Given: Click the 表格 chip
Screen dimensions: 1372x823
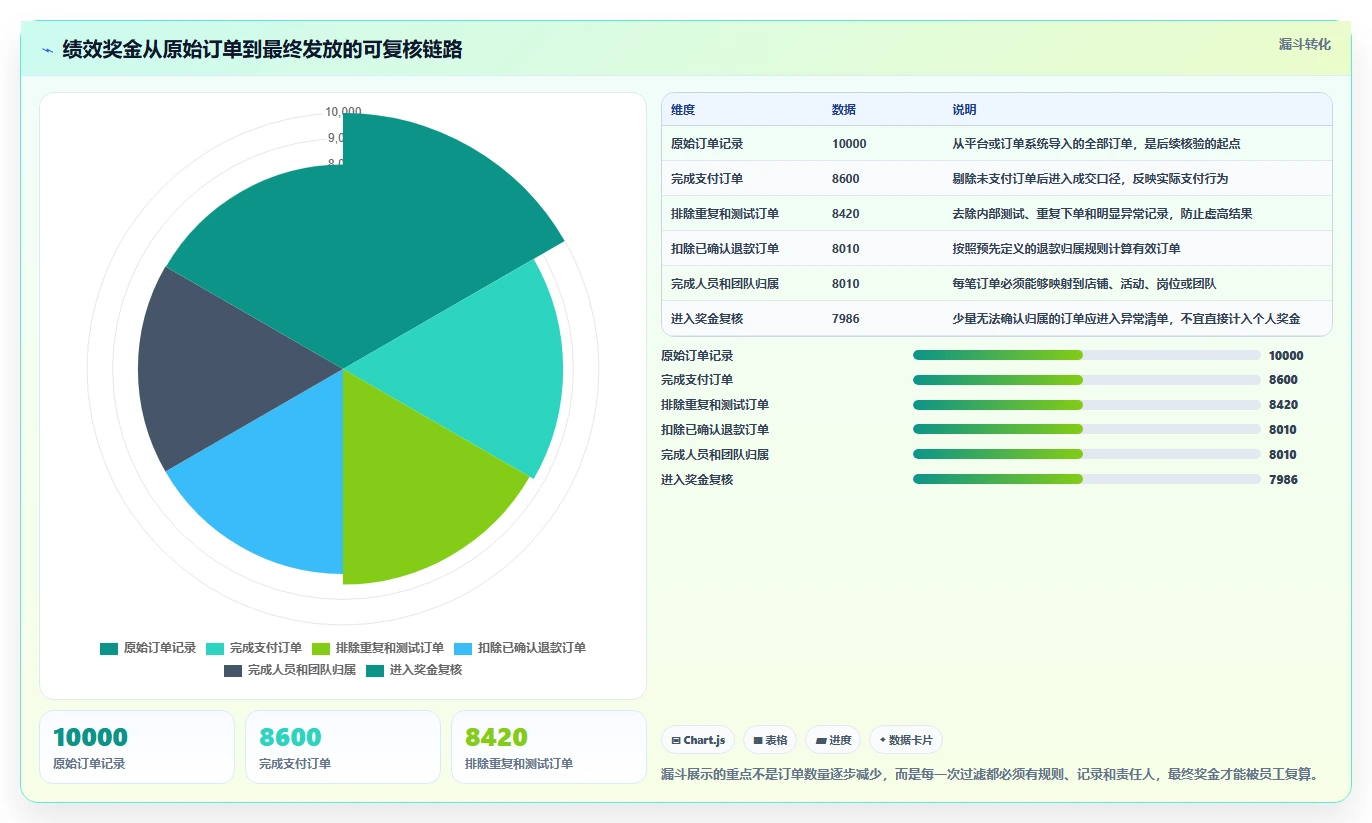Looking at the screenshot, I should point(770,740).
